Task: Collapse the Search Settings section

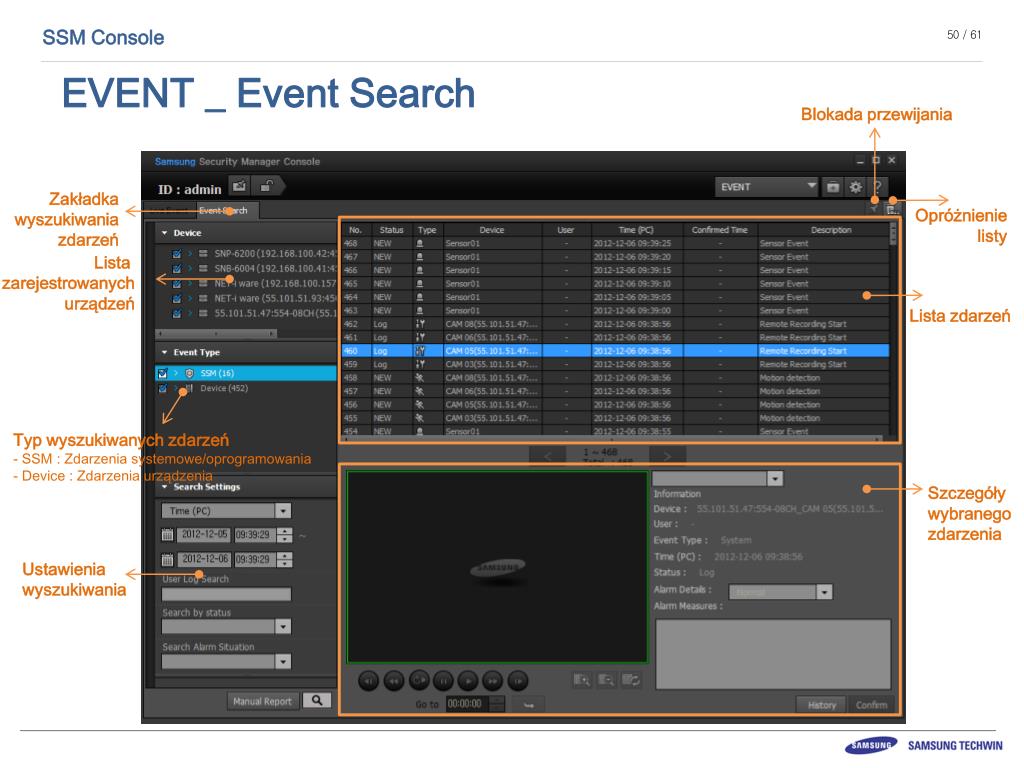Action: tap(165, 487)
